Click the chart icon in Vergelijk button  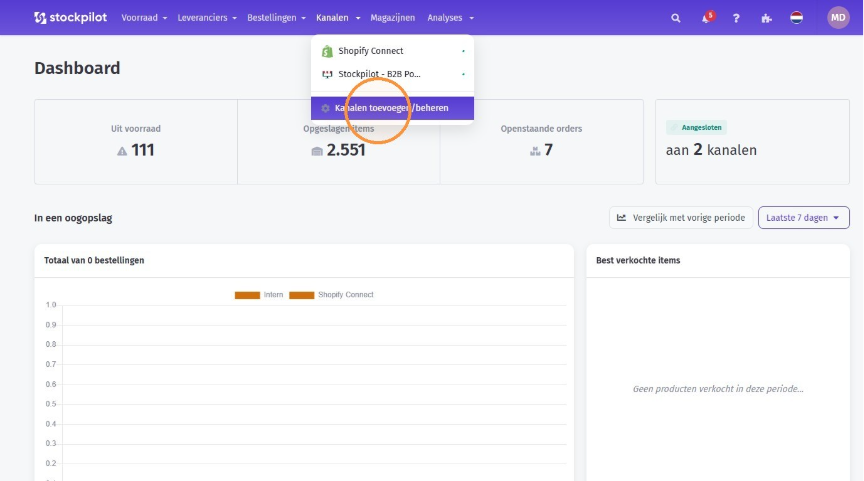pos(622,218)
